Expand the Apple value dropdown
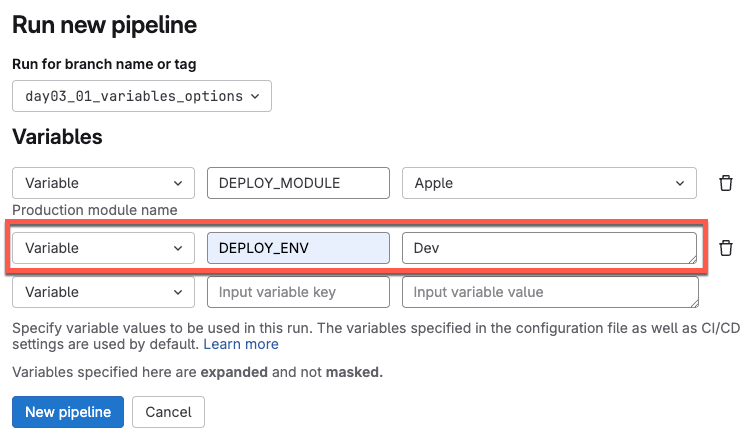747x435 pixels. (549, 183)
